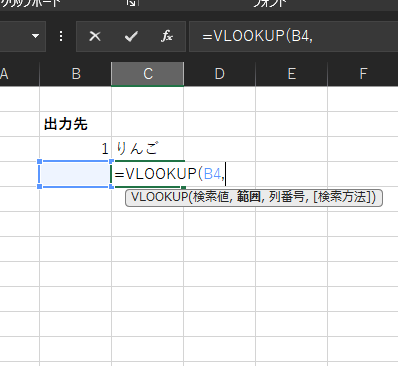Expand the Name Box dropdown arrow
This screenshot has width=398, height=366.
pyautogui.click(x=35, y=36)
